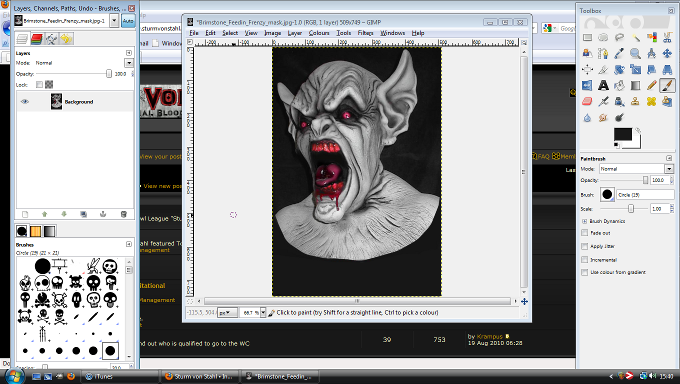
Task: Open the ruler unit px dropdown
Action: point(227,312)
